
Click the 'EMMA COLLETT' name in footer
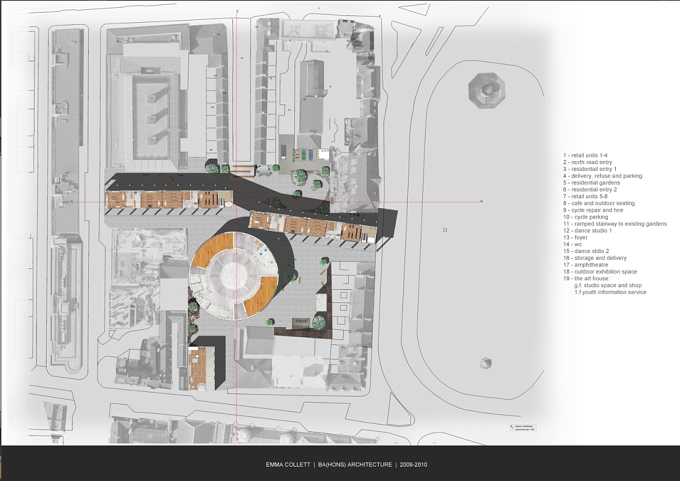pos(288,465)
